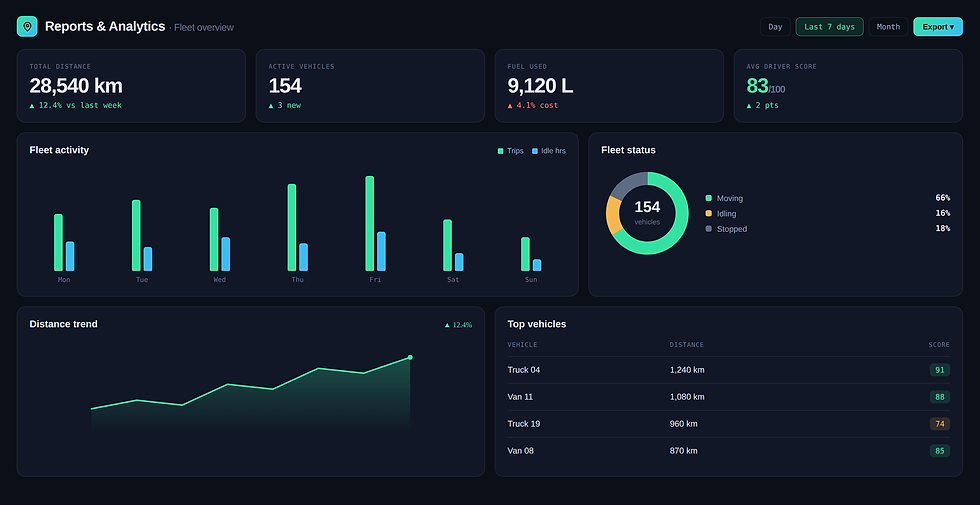Click the Friday Trips bar in chart
The width and height of the screenshot is (980, 505).
click(369, 223)
